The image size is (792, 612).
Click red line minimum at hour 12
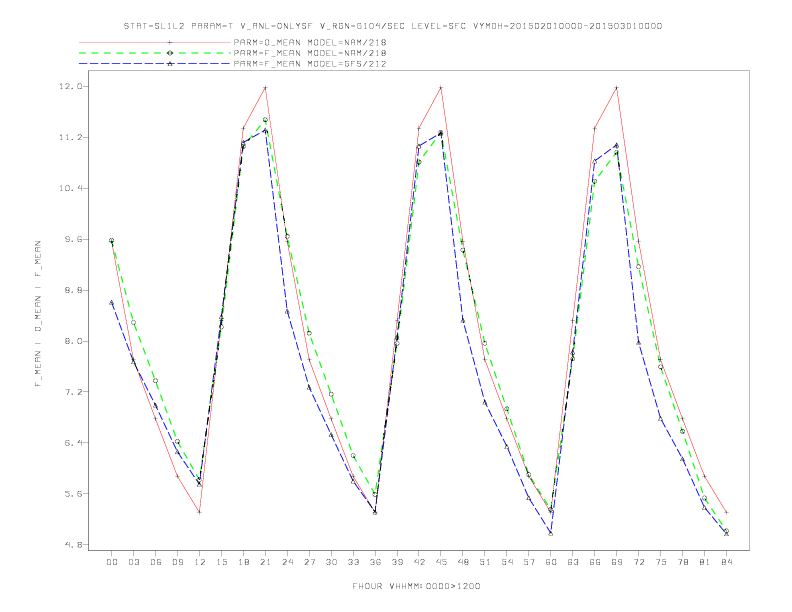200,512
